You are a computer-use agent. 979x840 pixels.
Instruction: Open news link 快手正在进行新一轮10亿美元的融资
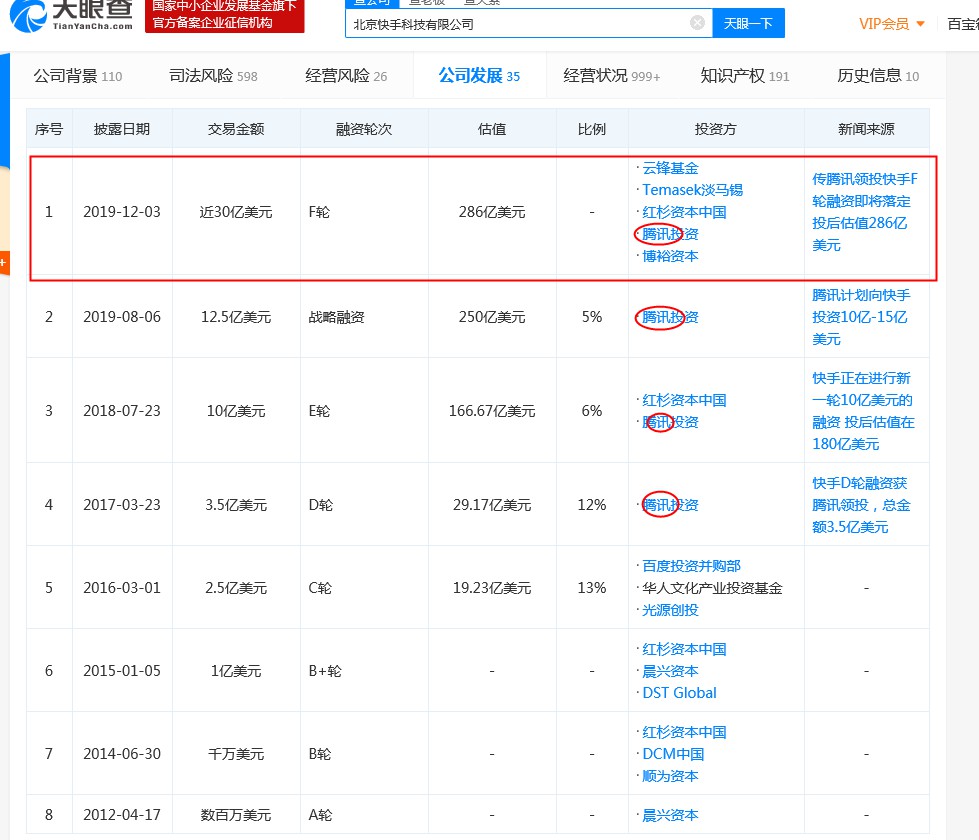coord(863,411)
